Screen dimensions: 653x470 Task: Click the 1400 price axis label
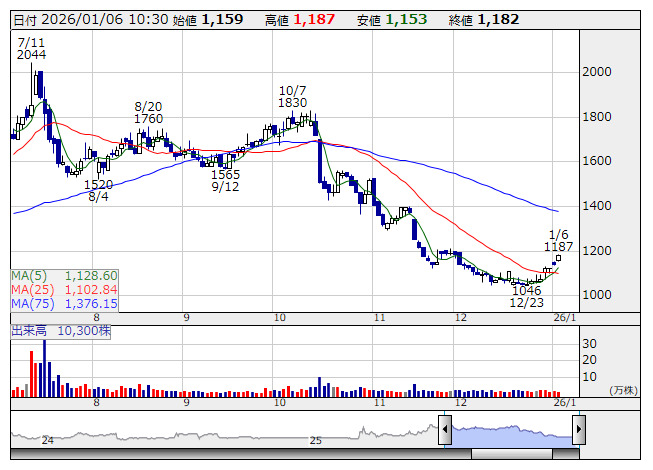coord(597,206)
